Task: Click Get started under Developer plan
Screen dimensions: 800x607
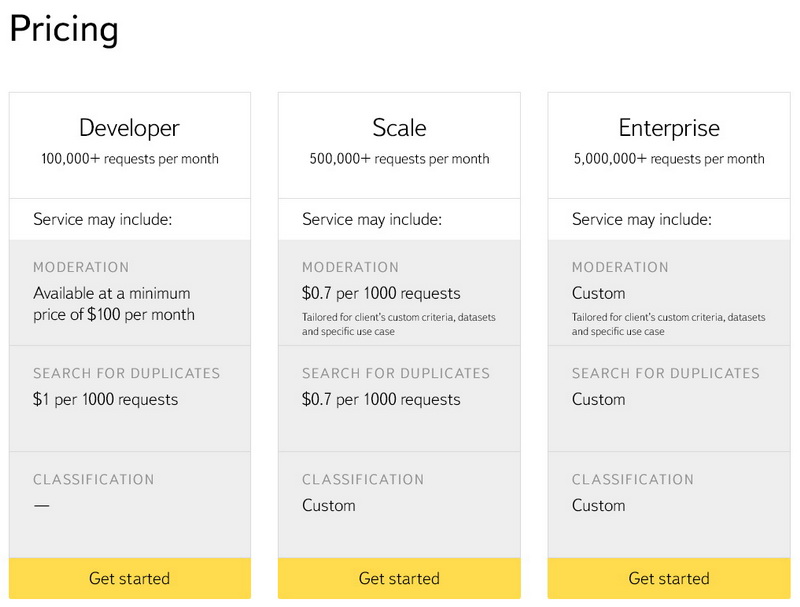Action: point(129,578)
